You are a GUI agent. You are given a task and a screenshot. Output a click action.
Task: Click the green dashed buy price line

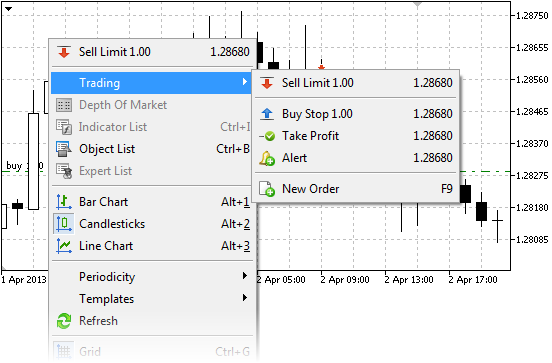(485, 172)
